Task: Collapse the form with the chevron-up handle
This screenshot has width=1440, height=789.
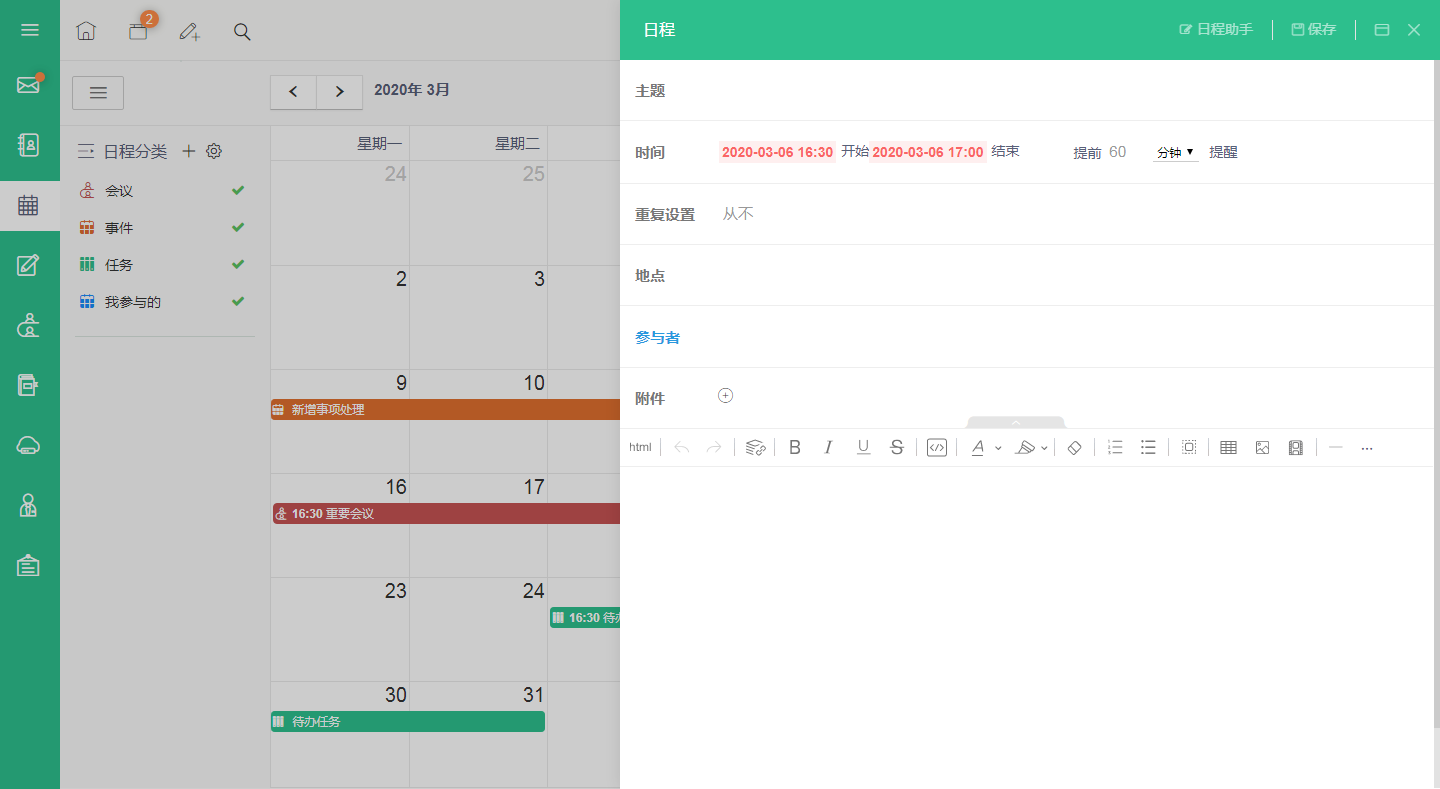Action: [1016, 423]
